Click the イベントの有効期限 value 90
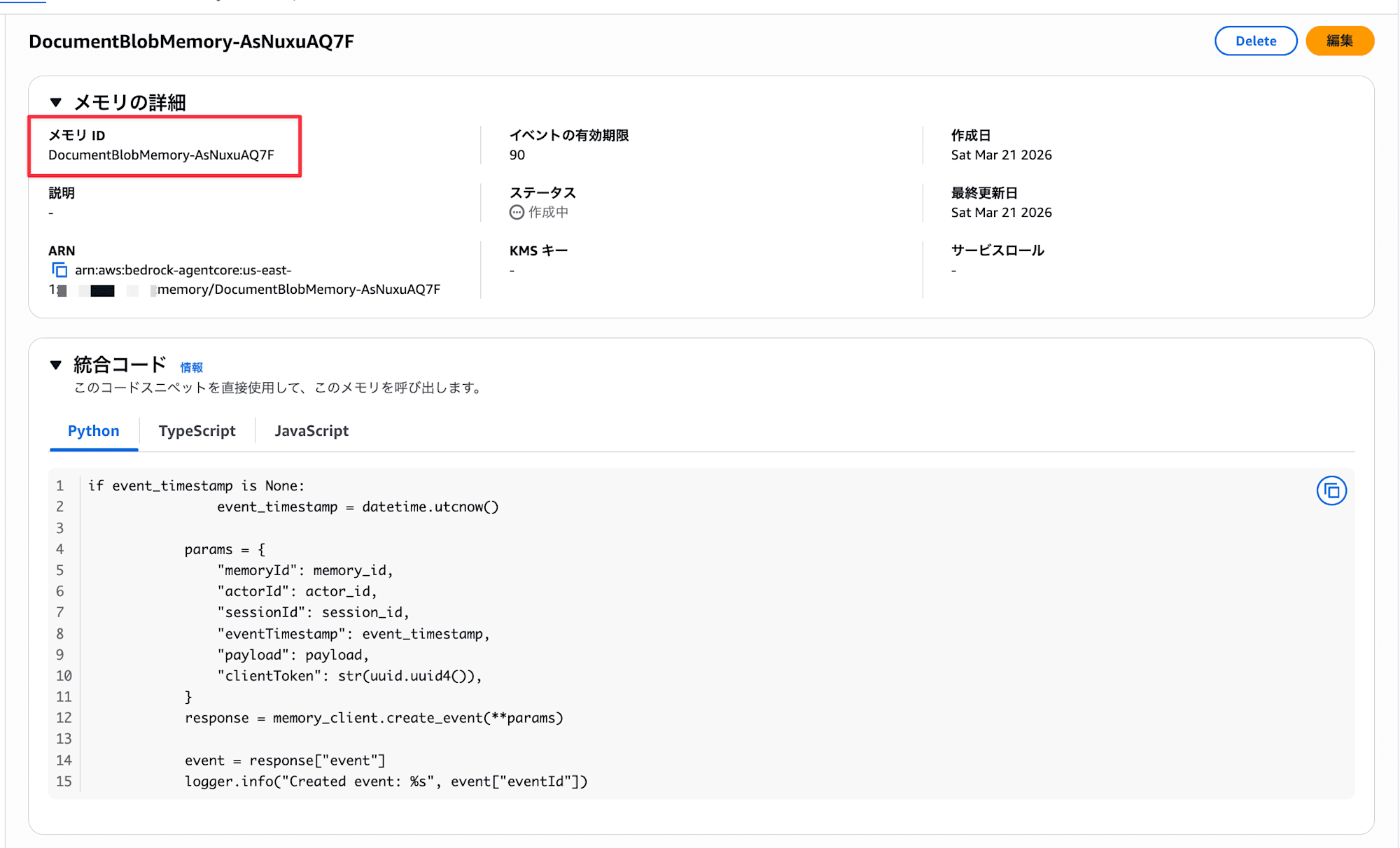This screenshot has width=1400, height=848. [x=517, y=155]
